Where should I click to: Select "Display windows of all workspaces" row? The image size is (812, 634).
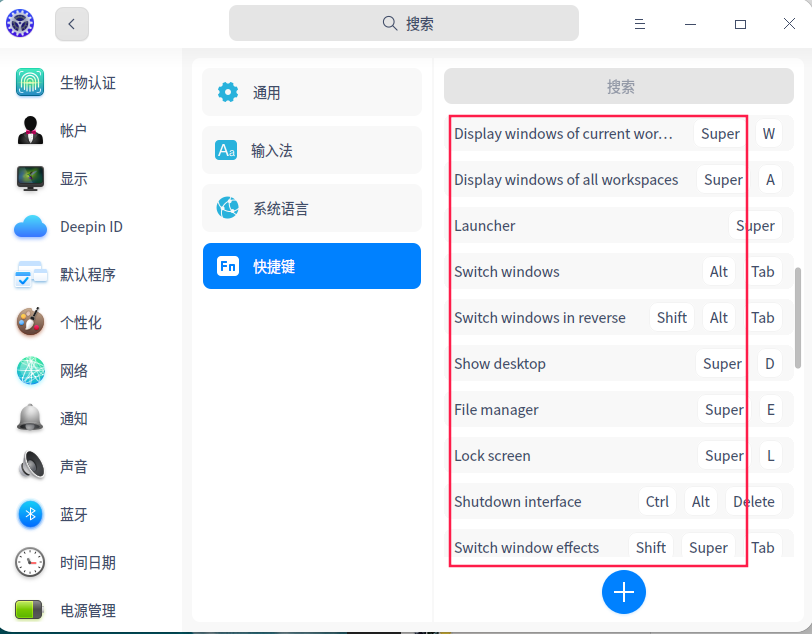pyautogui.click(x=619, y=180)
